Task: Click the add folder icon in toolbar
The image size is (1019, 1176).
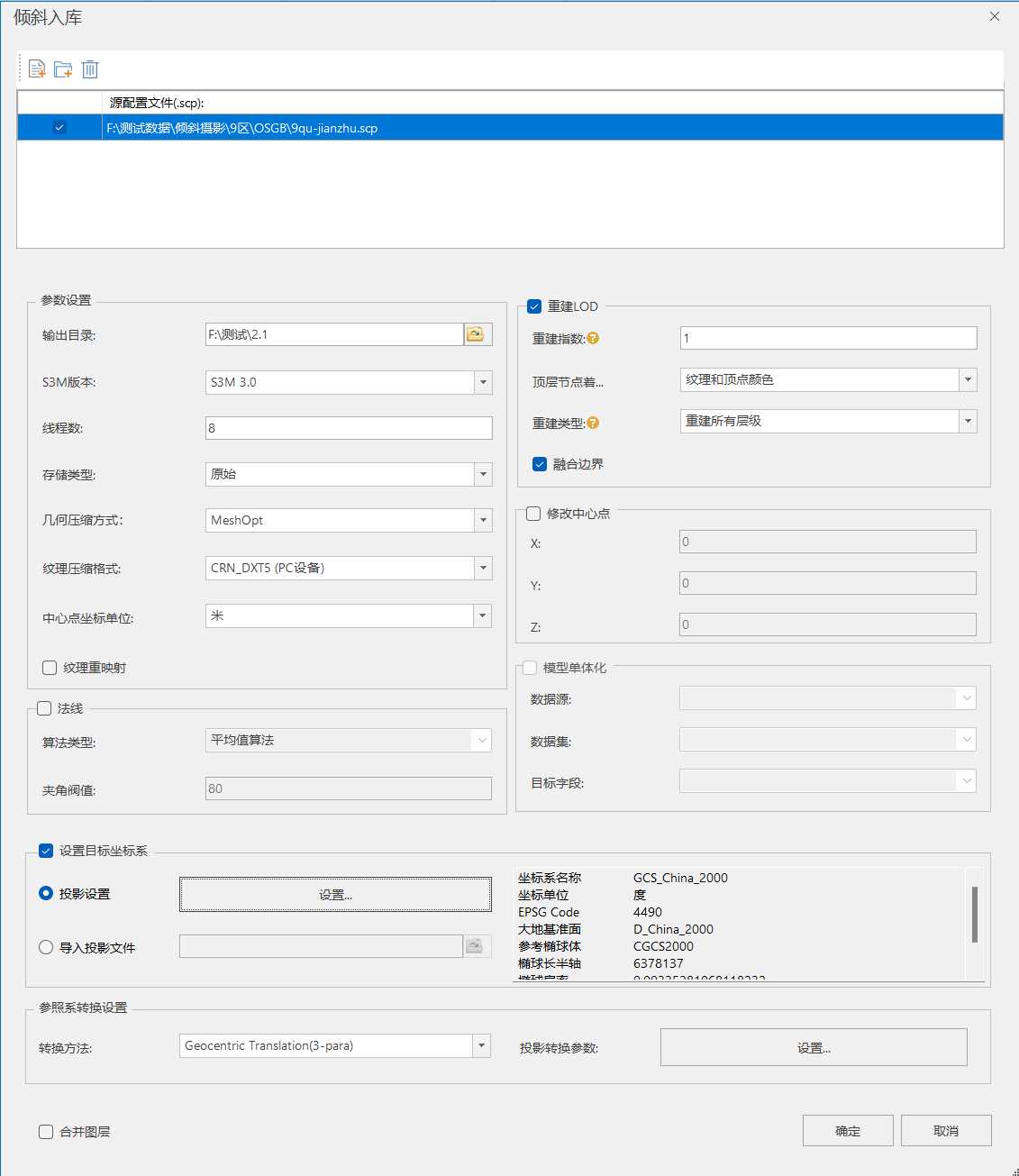Action: coord(63,69)
